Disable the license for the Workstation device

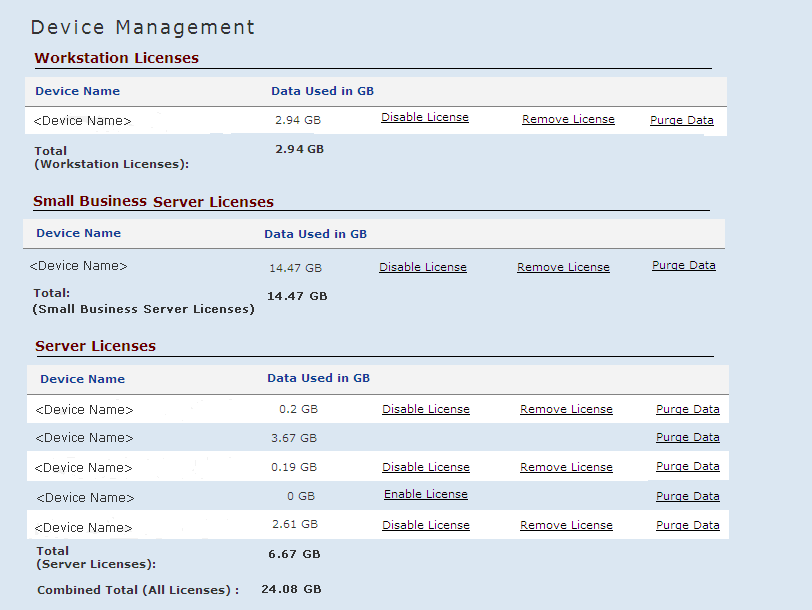click(424, 117)
